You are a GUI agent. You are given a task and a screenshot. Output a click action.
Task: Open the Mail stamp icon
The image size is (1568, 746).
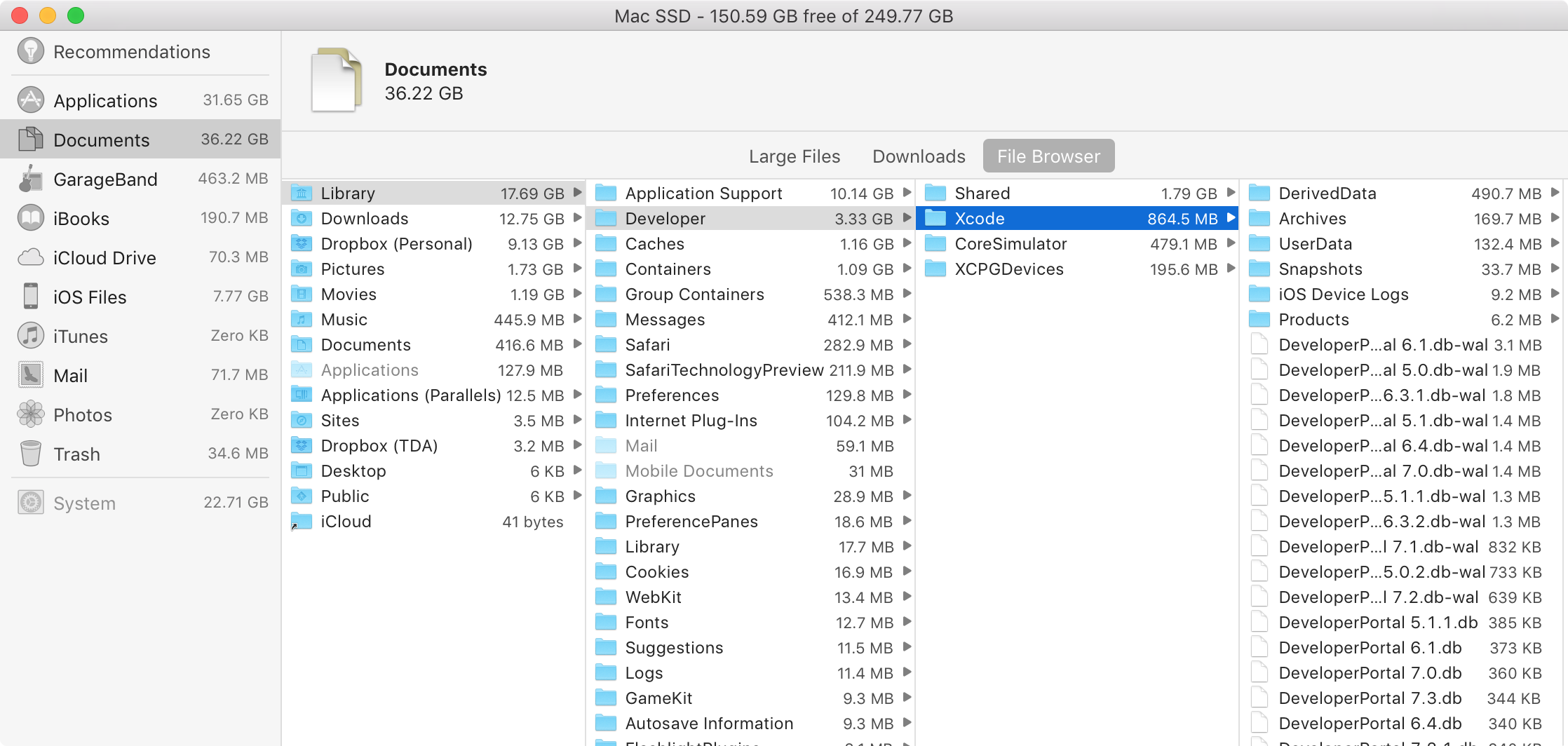(x=30, y=375)
